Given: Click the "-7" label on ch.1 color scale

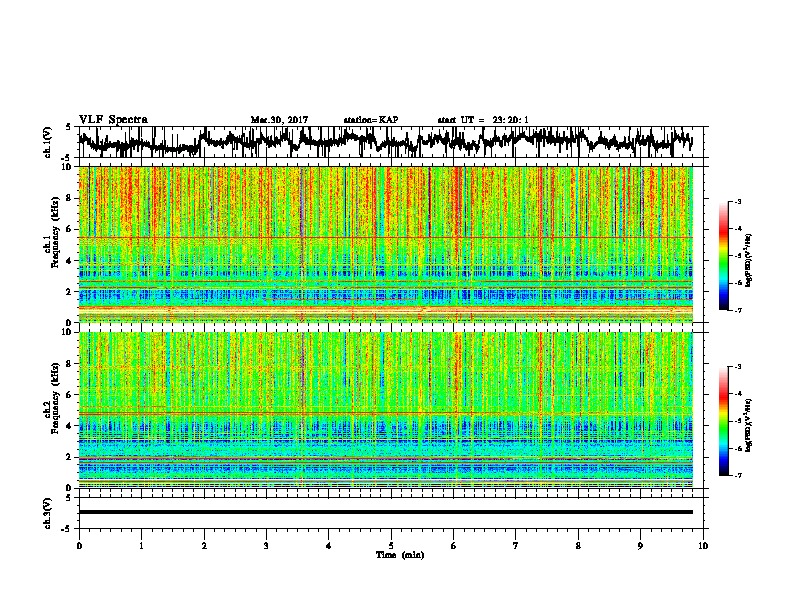Looking at the screenshot, I should click(738, 310).
